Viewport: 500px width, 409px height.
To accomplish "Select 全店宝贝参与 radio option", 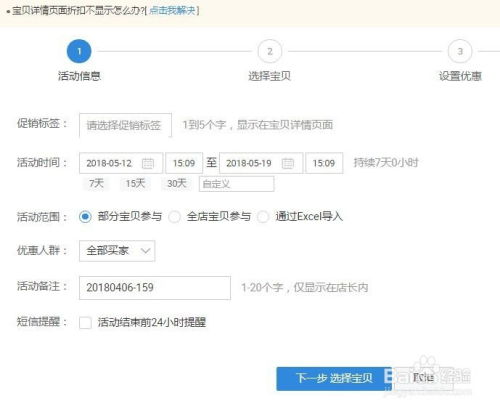I will pyautogui.click(x=174, y=217).
